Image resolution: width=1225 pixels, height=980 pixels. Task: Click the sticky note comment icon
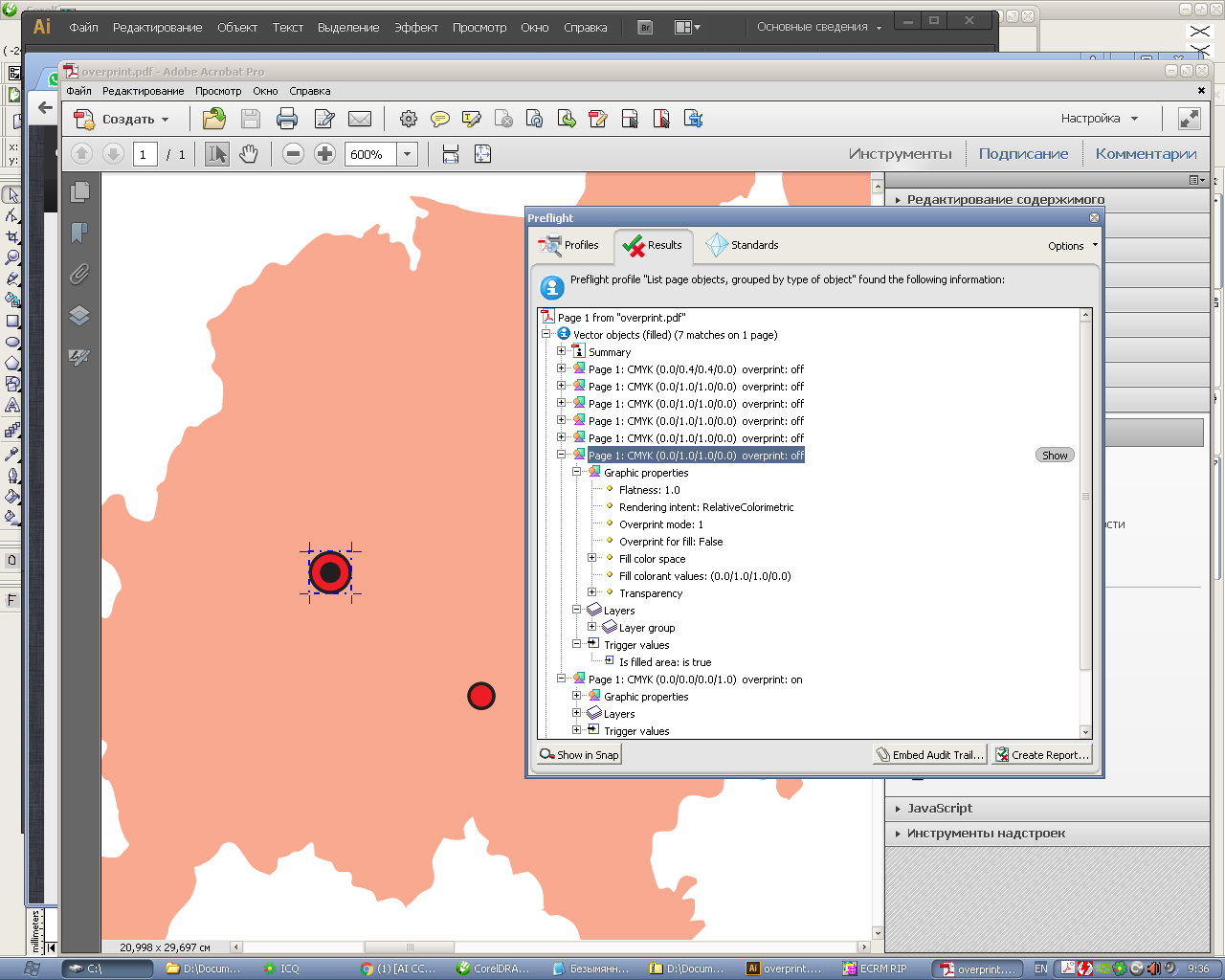click(x=439, y=119)
